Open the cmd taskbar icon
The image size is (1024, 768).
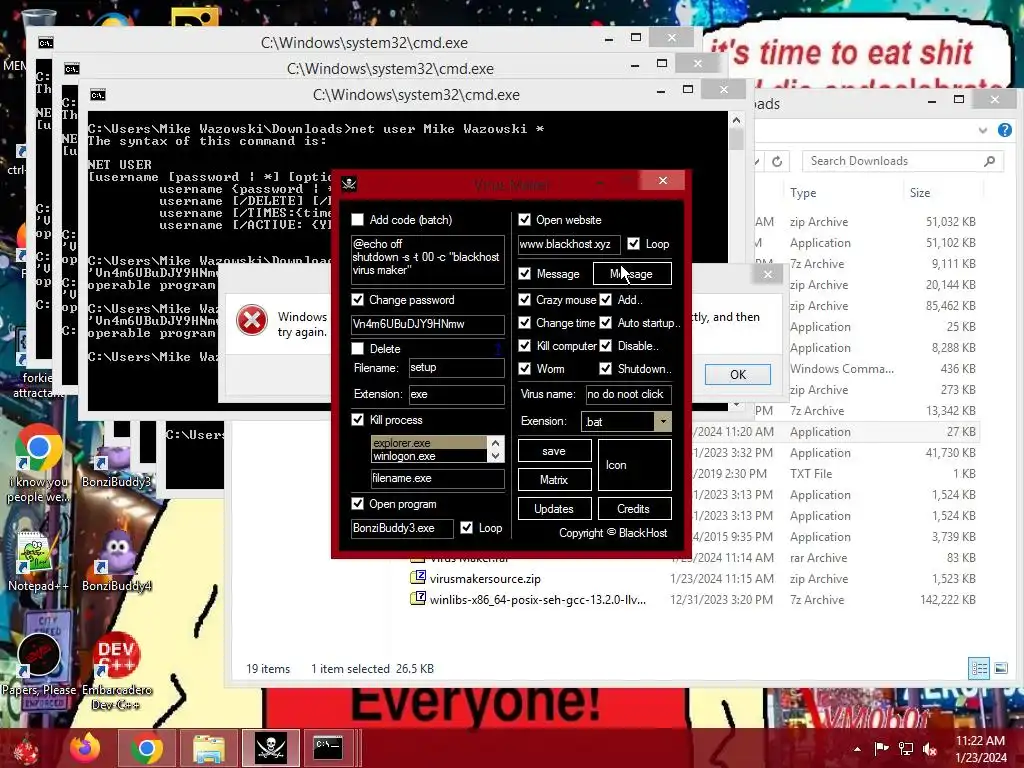(328, 748)
